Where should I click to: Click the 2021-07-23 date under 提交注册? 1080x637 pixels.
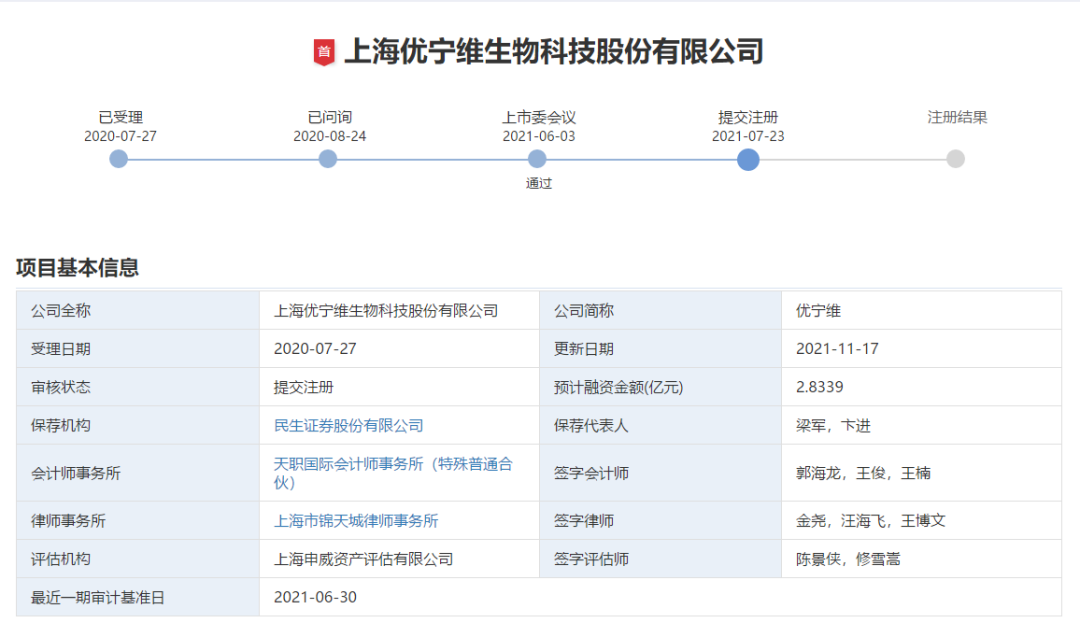pyautogui.click(x=748, y=136)
